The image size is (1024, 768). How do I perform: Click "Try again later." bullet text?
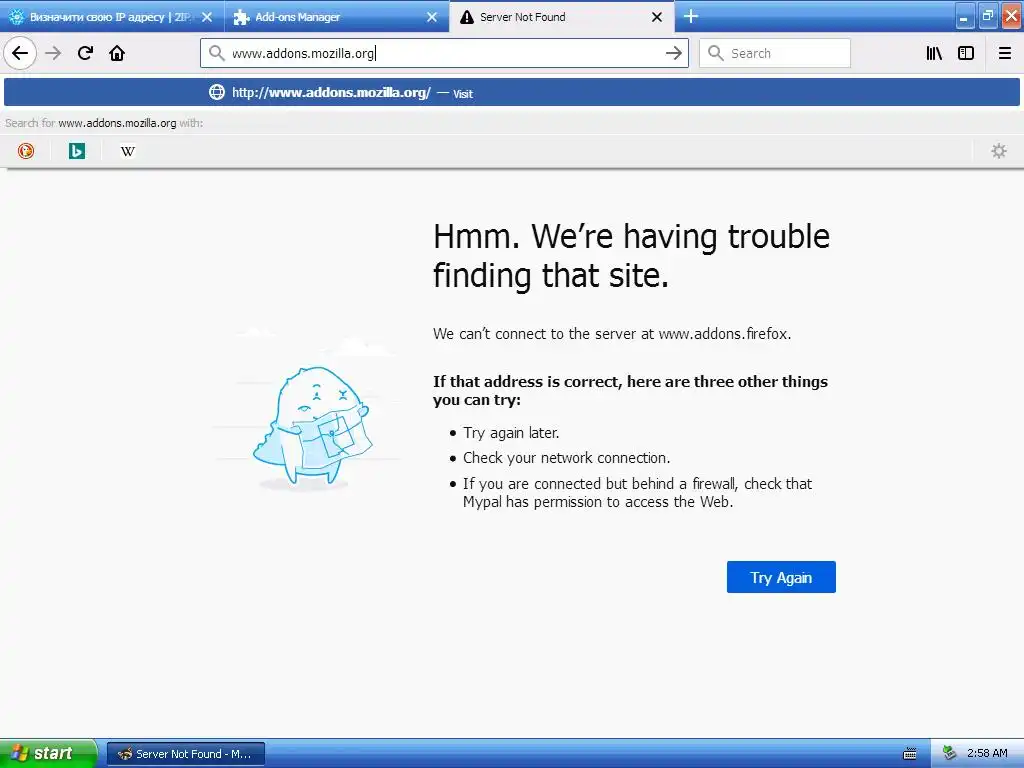[x=511, y=433]
